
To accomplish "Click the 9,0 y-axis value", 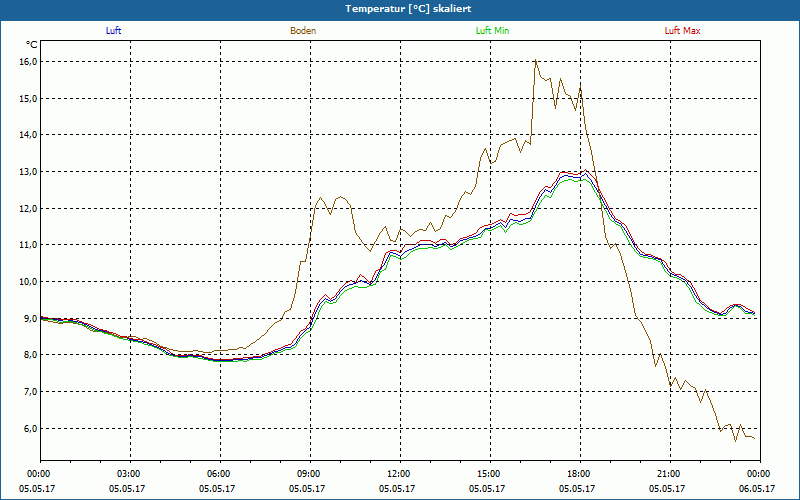I will [31, 318].
